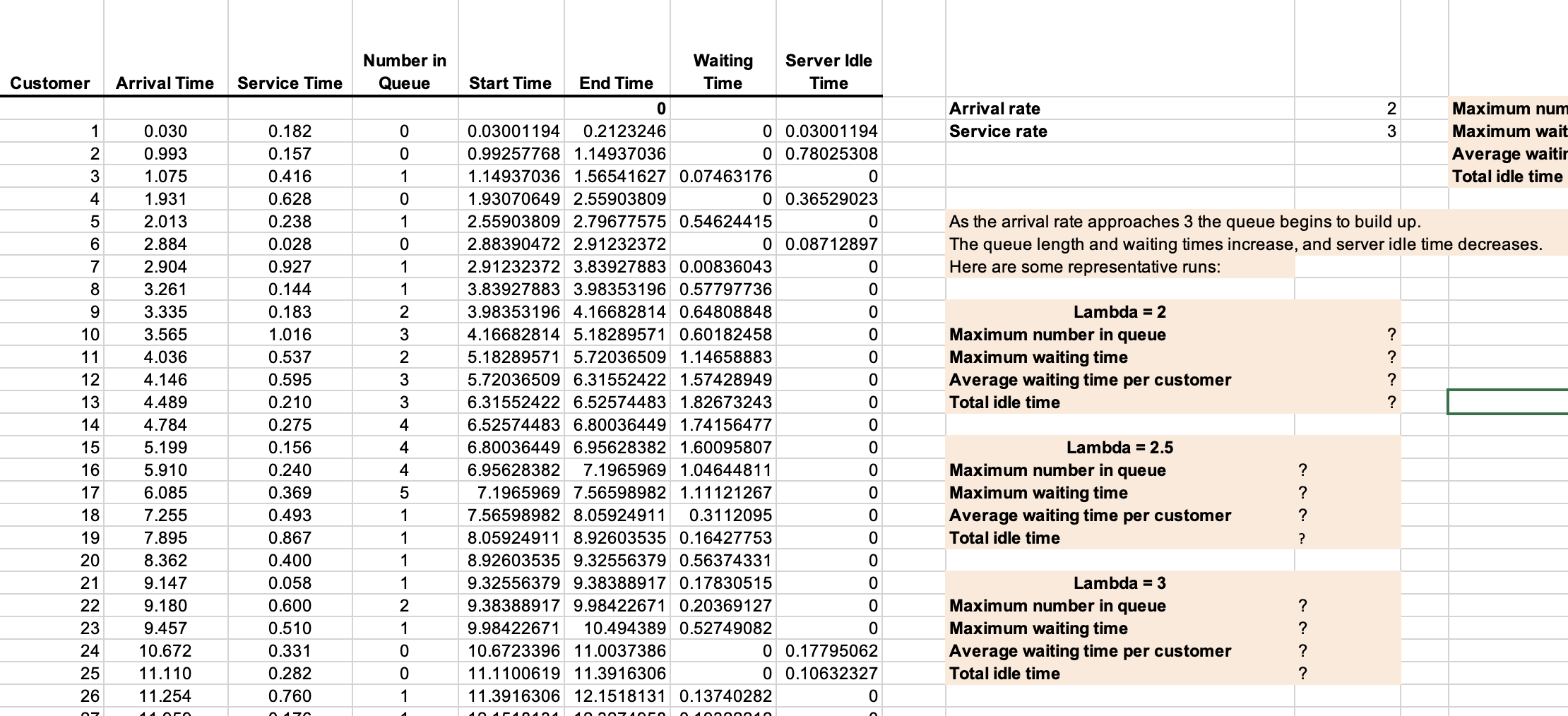Click the End Time column header

point(617,83)
